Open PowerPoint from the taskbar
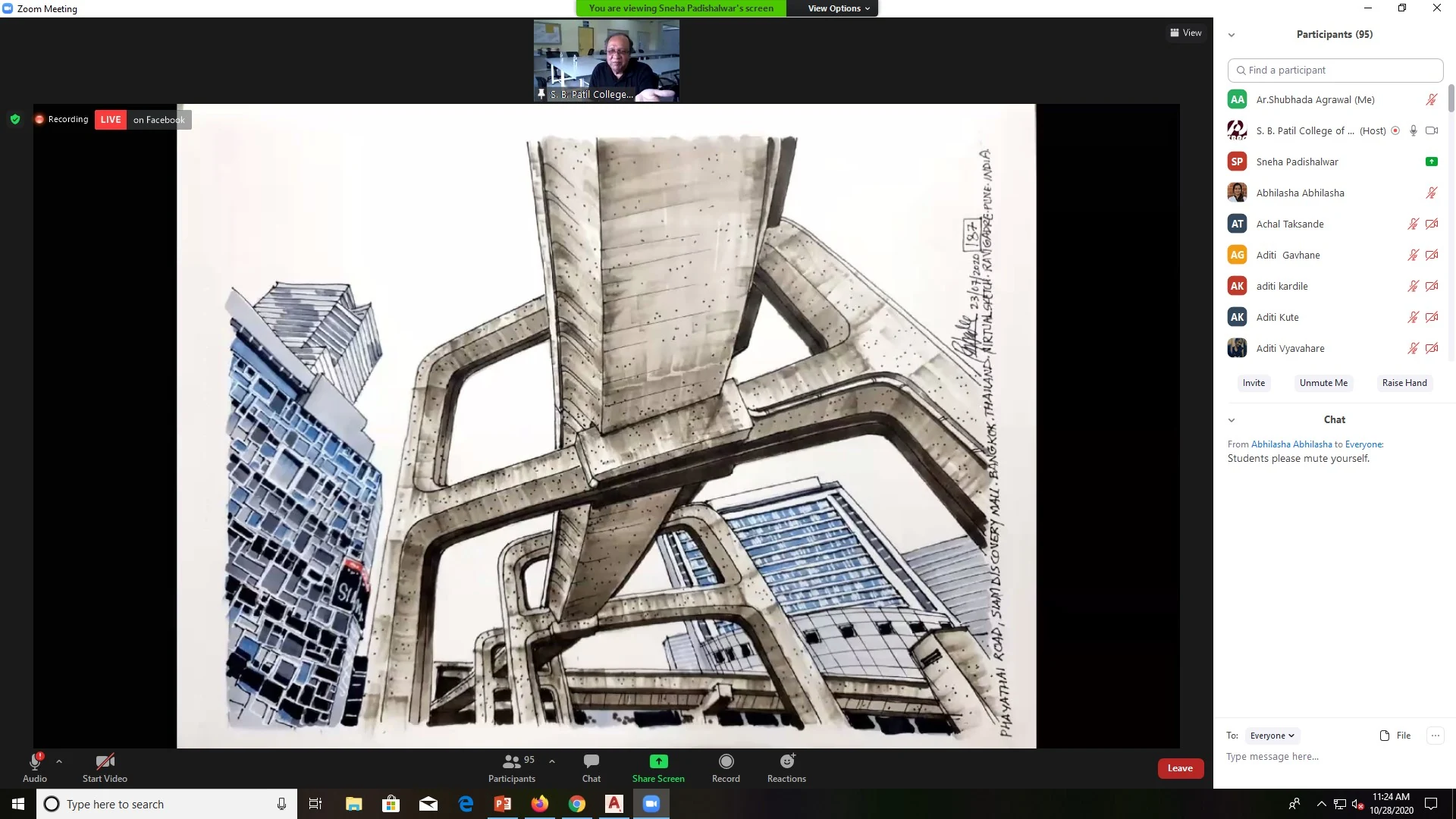Viewport: 1456px width, 819px height. click(503, 804)
